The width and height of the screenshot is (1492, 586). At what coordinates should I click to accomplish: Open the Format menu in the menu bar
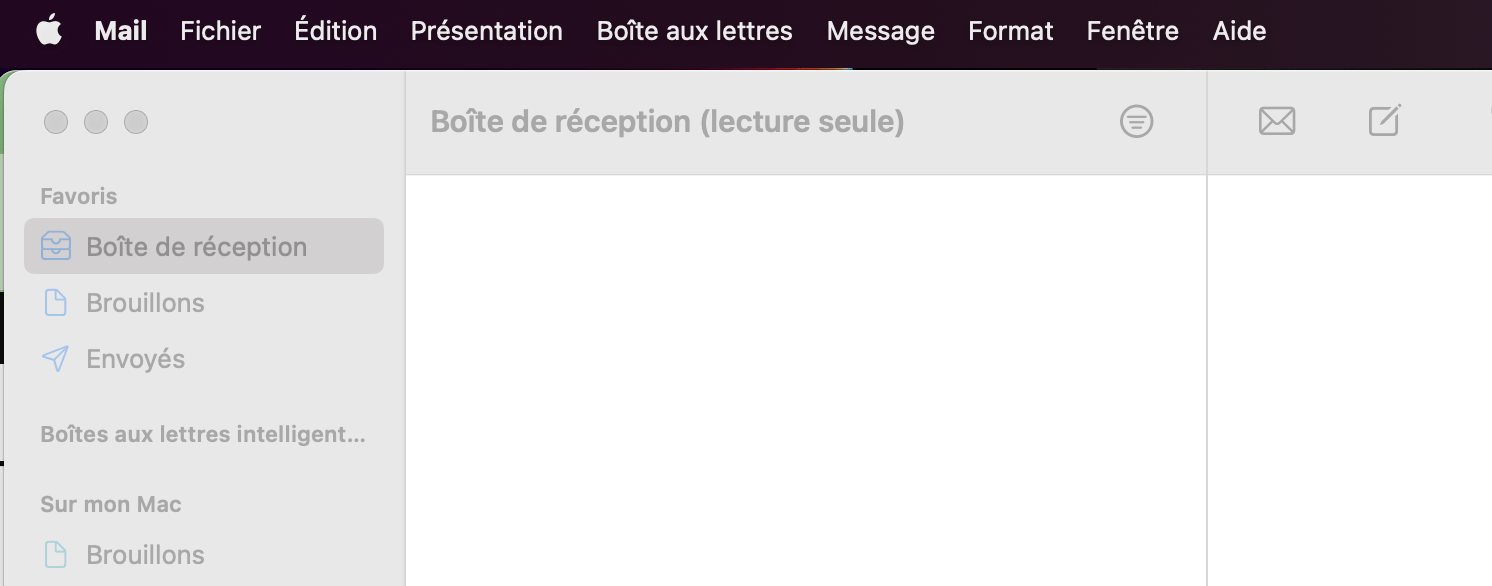tap(1010, 30)
